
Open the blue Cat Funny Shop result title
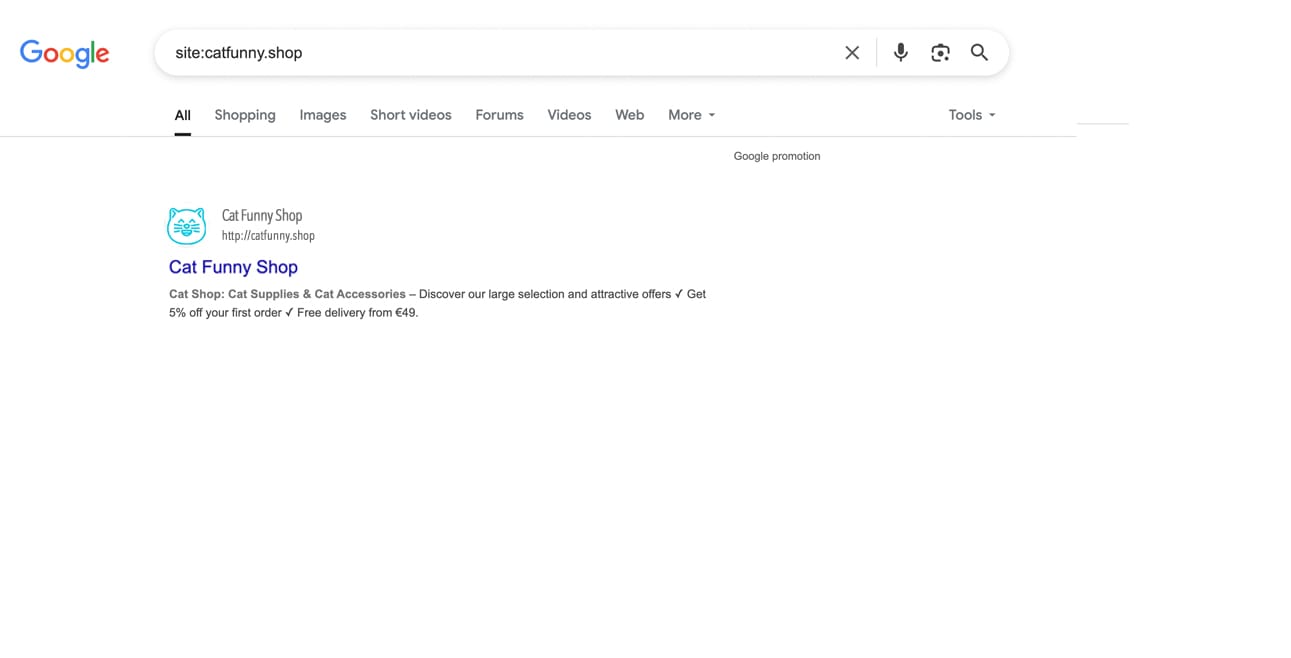(233, 267)
